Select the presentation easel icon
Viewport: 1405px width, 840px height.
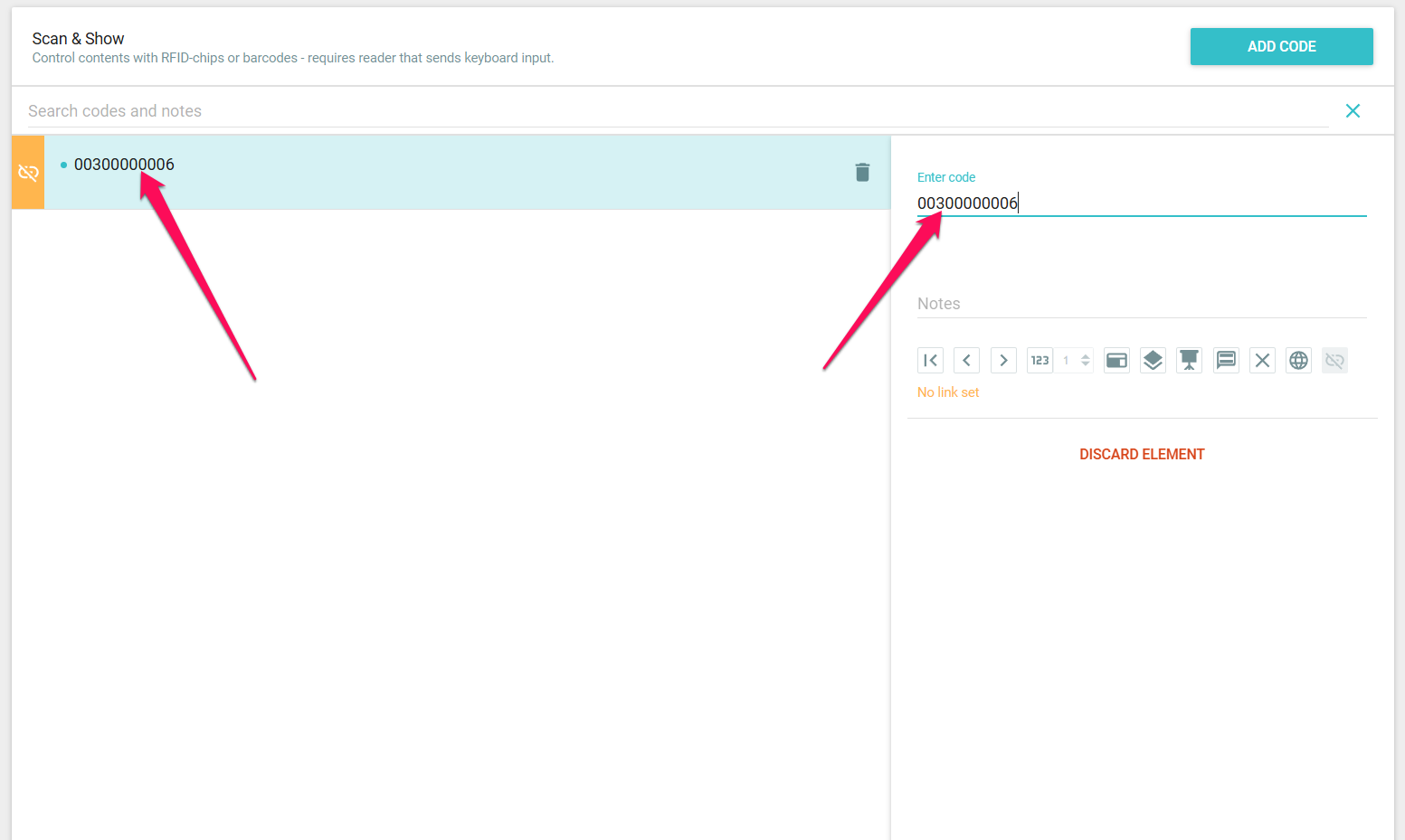1189,361
